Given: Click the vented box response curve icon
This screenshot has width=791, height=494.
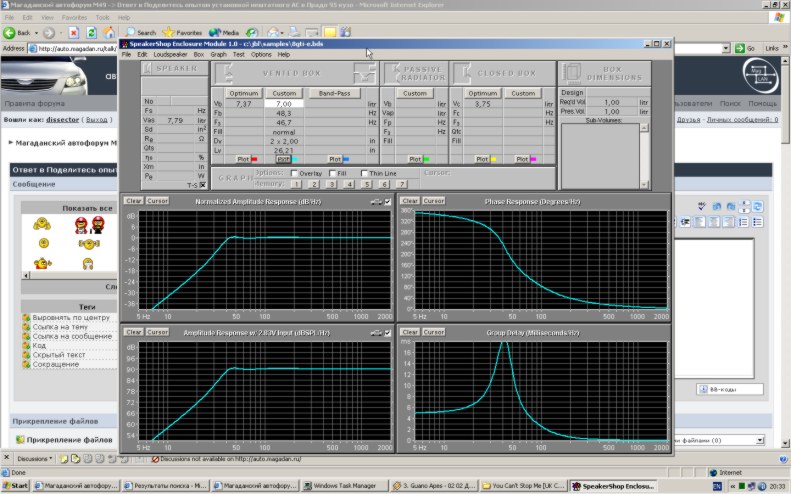Looking at the screenshot, I should pyautogui.click(x=366, y=73).
